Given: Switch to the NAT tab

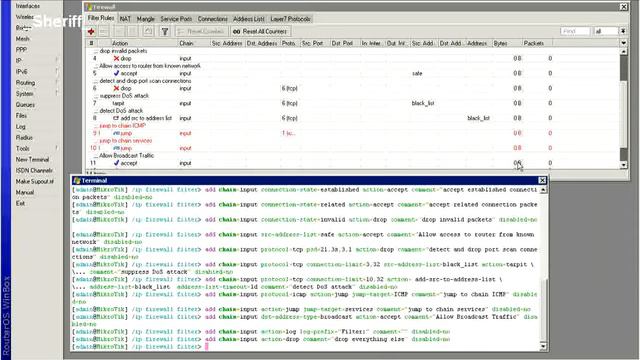Looking at the screenshot, I should 125,19.
